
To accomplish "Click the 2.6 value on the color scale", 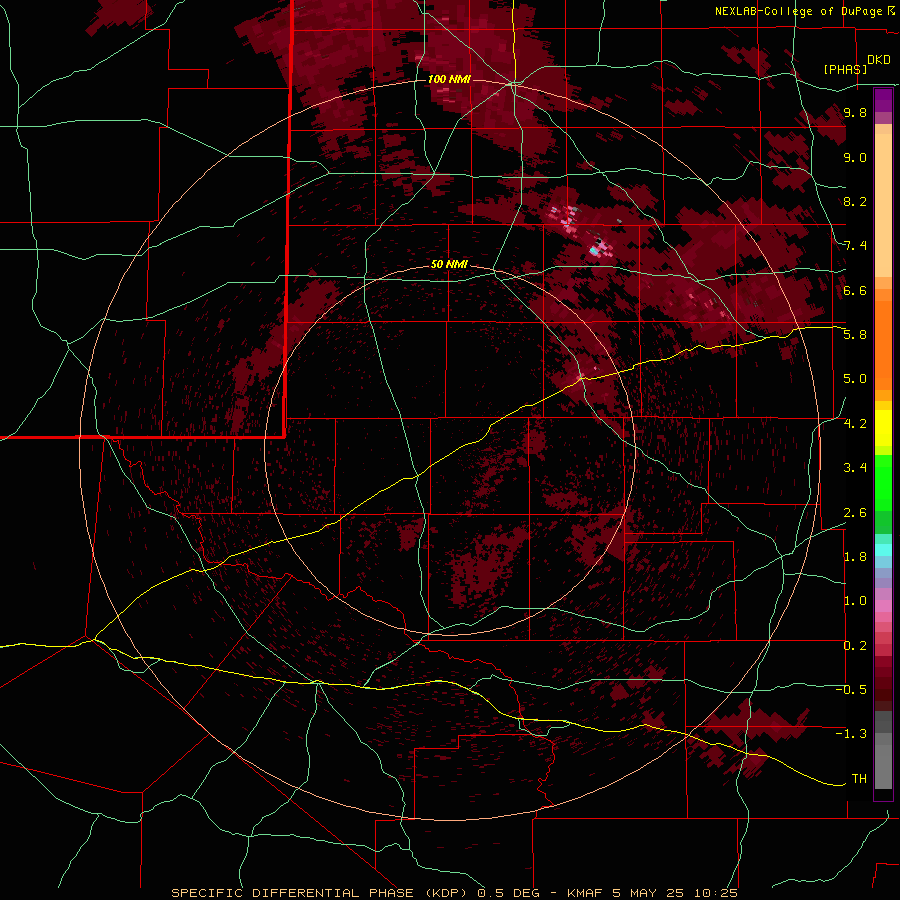I will pyautogui.click(x=855, y=512).
